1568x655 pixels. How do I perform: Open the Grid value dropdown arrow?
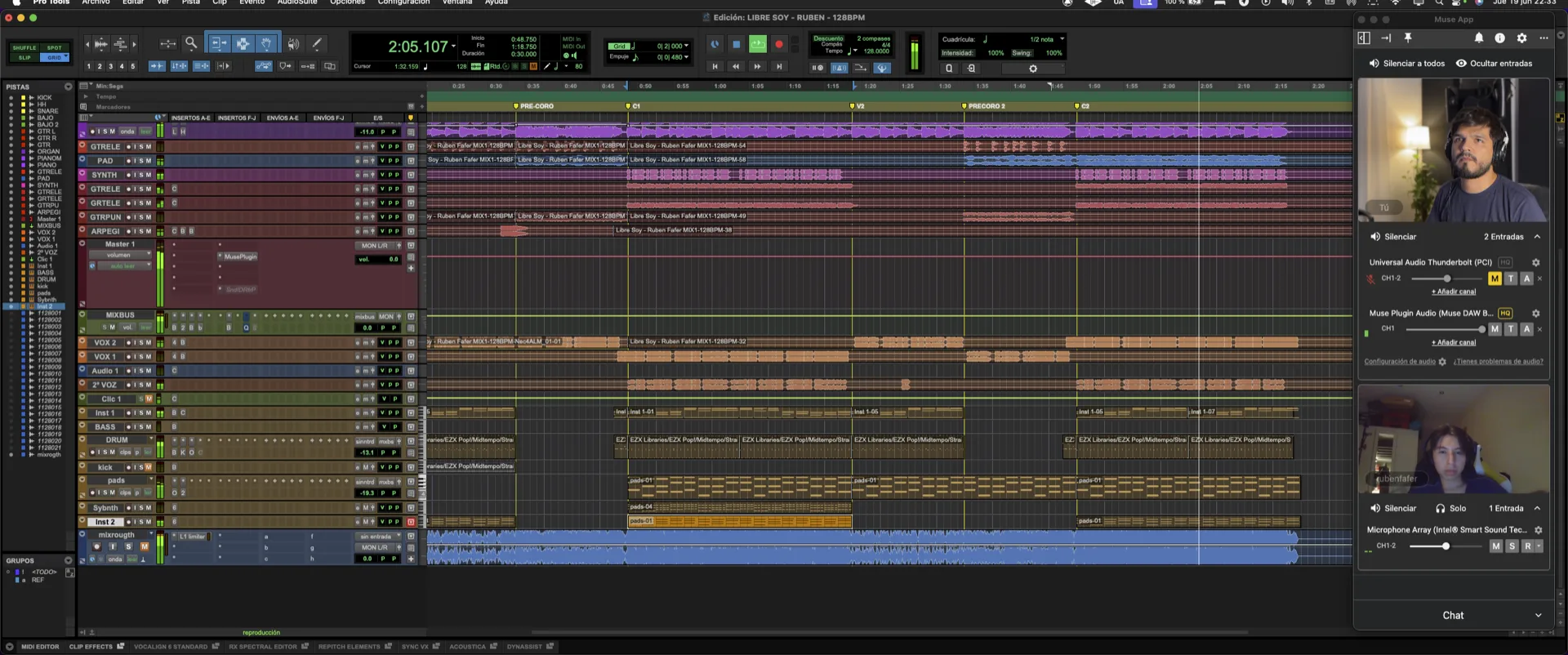click(687, 46)
